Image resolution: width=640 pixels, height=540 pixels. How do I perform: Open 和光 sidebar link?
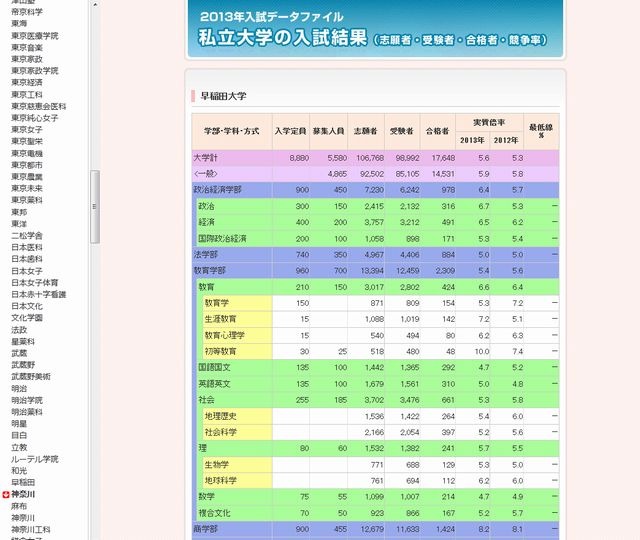click(x=19, y=471)
